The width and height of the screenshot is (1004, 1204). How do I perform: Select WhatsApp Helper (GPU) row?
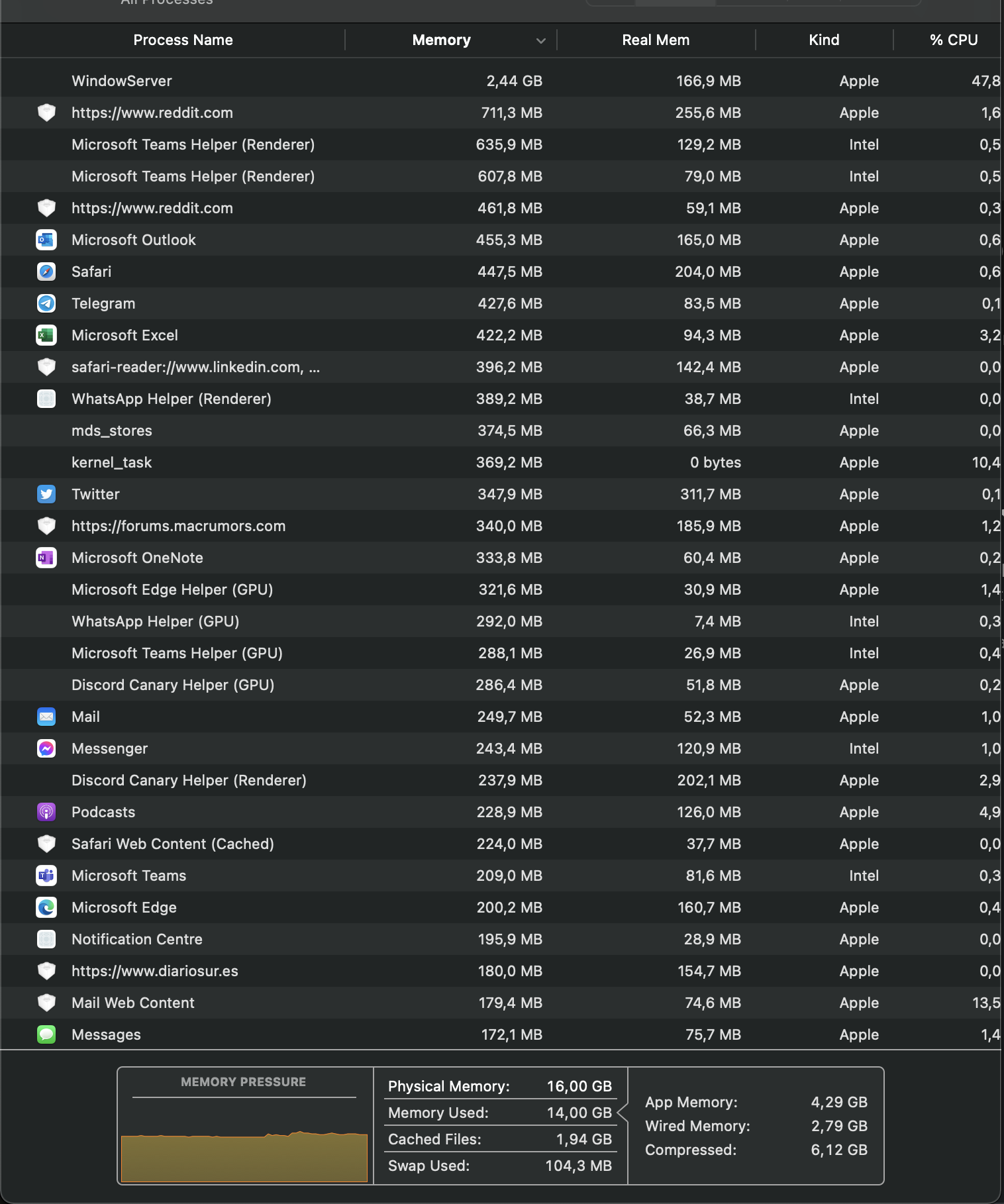(x=501, y=621)
